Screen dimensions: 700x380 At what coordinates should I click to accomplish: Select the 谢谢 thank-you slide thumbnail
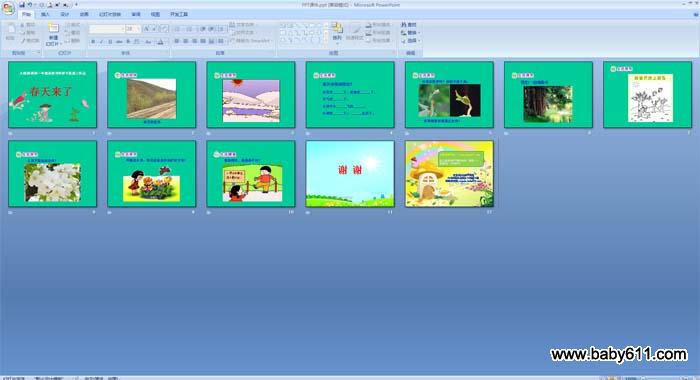(x=350, y=174)
